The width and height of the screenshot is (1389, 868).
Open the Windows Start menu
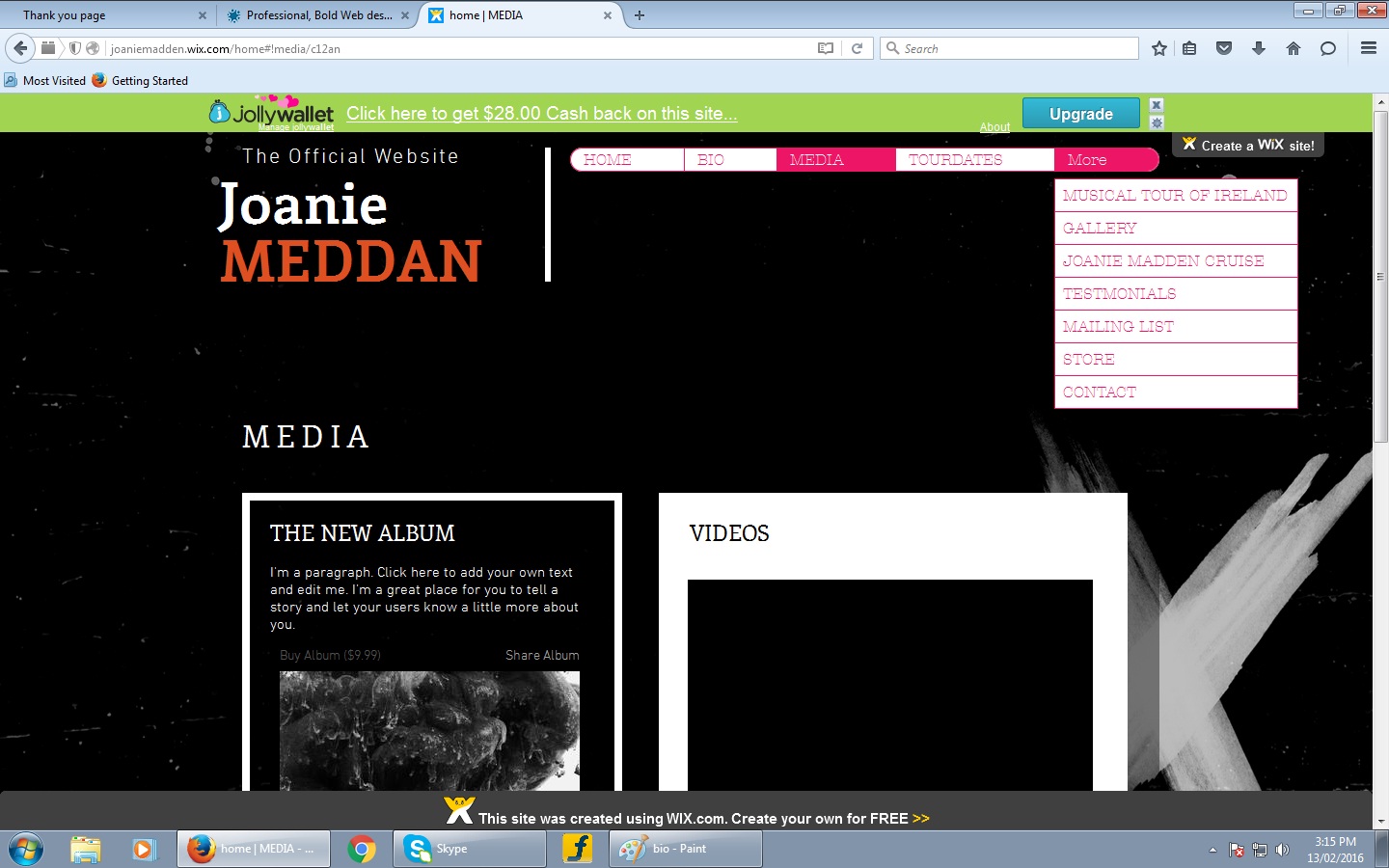coord(25,849)
